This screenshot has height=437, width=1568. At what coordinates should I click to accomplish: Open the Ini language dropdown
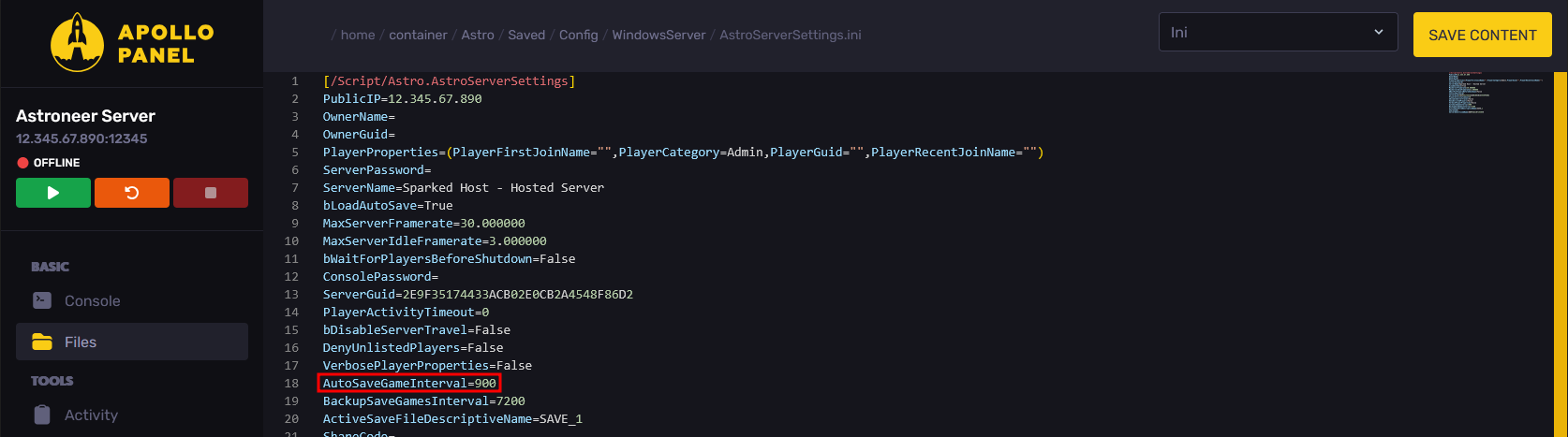point(1278,33)
